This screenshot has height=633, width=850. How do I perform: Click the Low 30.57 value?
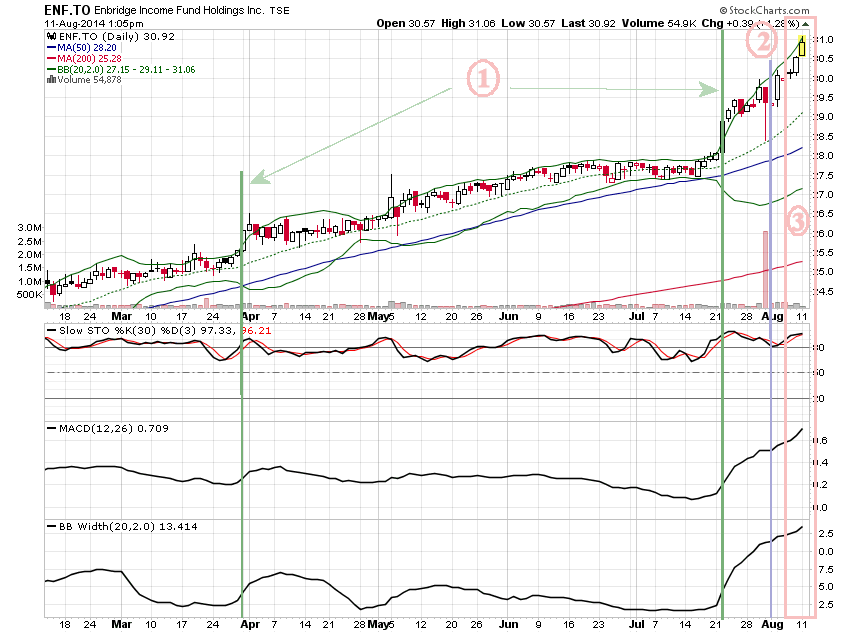[x=528, y=23]
